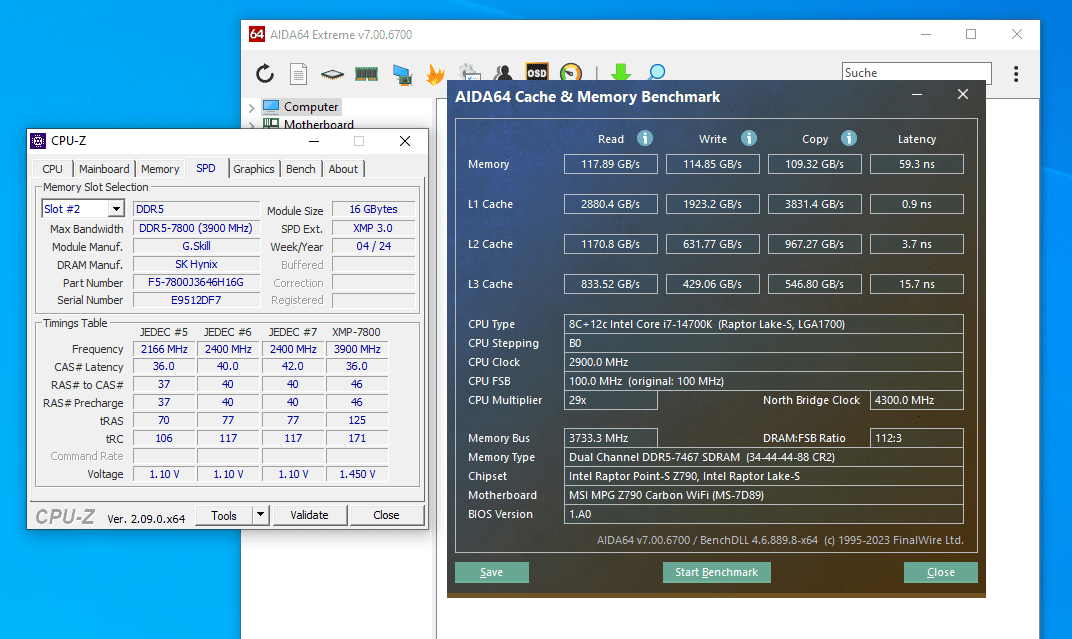
Task: Open the About tab in CPU-Z
Action: coord(343,169)
